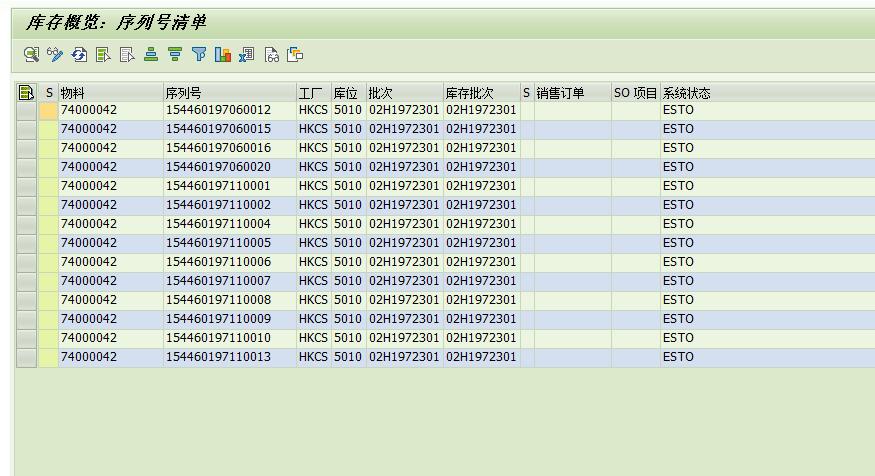Export the list to spreadsheet
The height and width of the screenshot is (476, 875).
point(247,55)
